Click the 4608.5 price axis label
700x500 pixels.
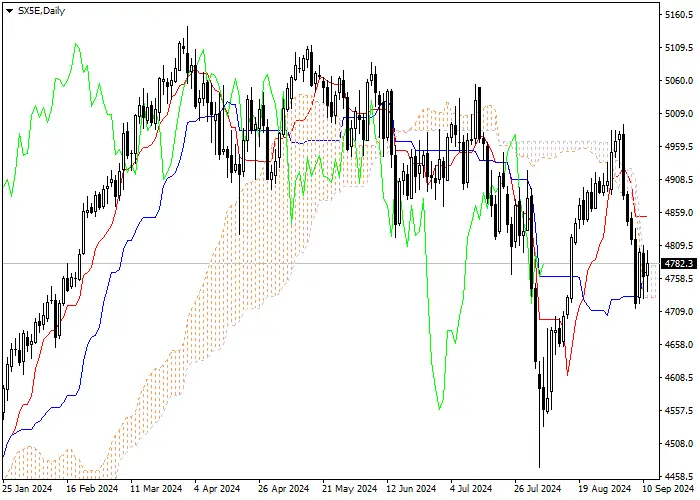(679, 377)
